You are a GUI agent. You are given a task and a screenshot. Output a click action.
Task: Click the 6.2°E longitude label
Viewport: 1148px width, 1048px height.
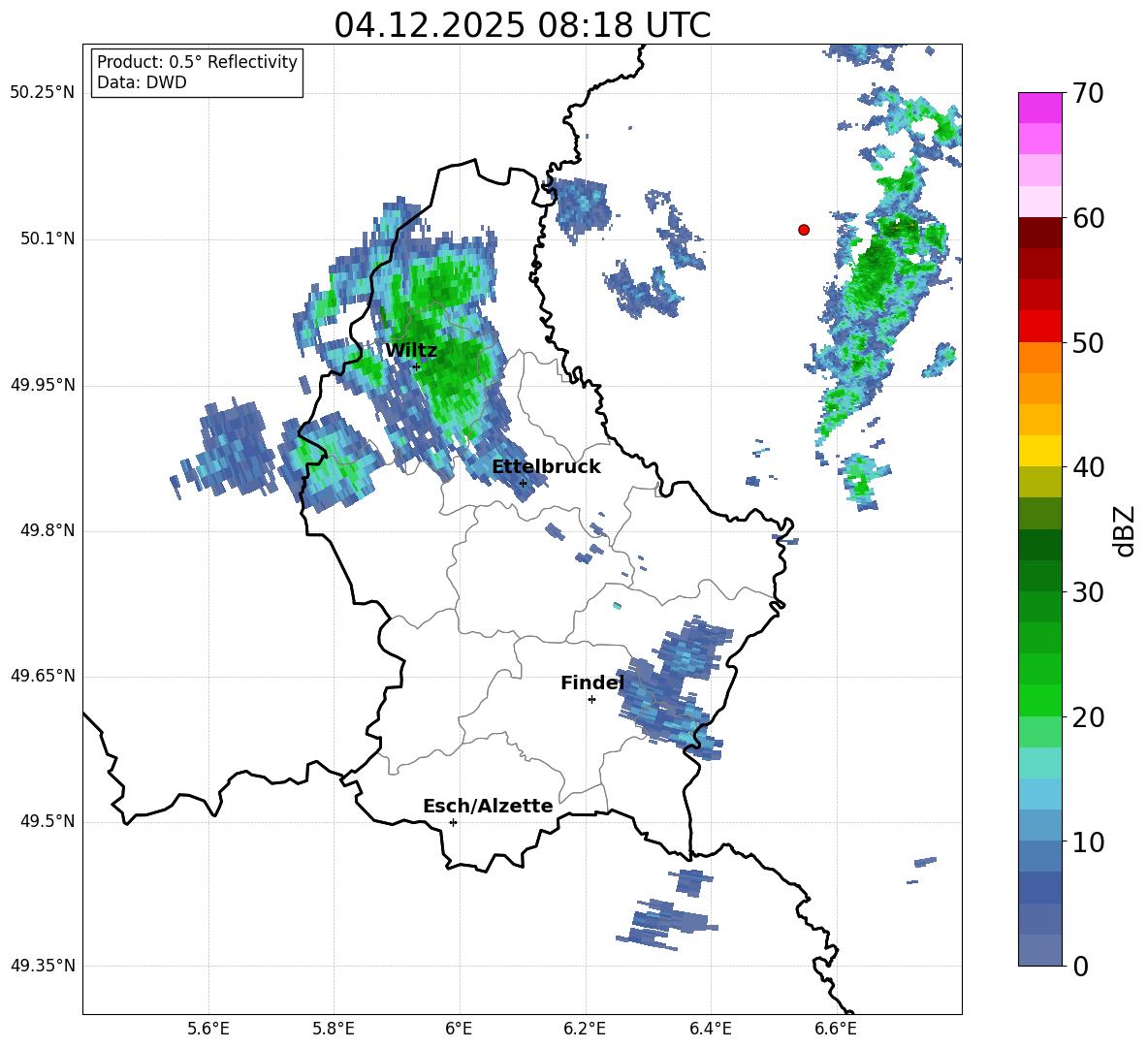click(585, 1029)
